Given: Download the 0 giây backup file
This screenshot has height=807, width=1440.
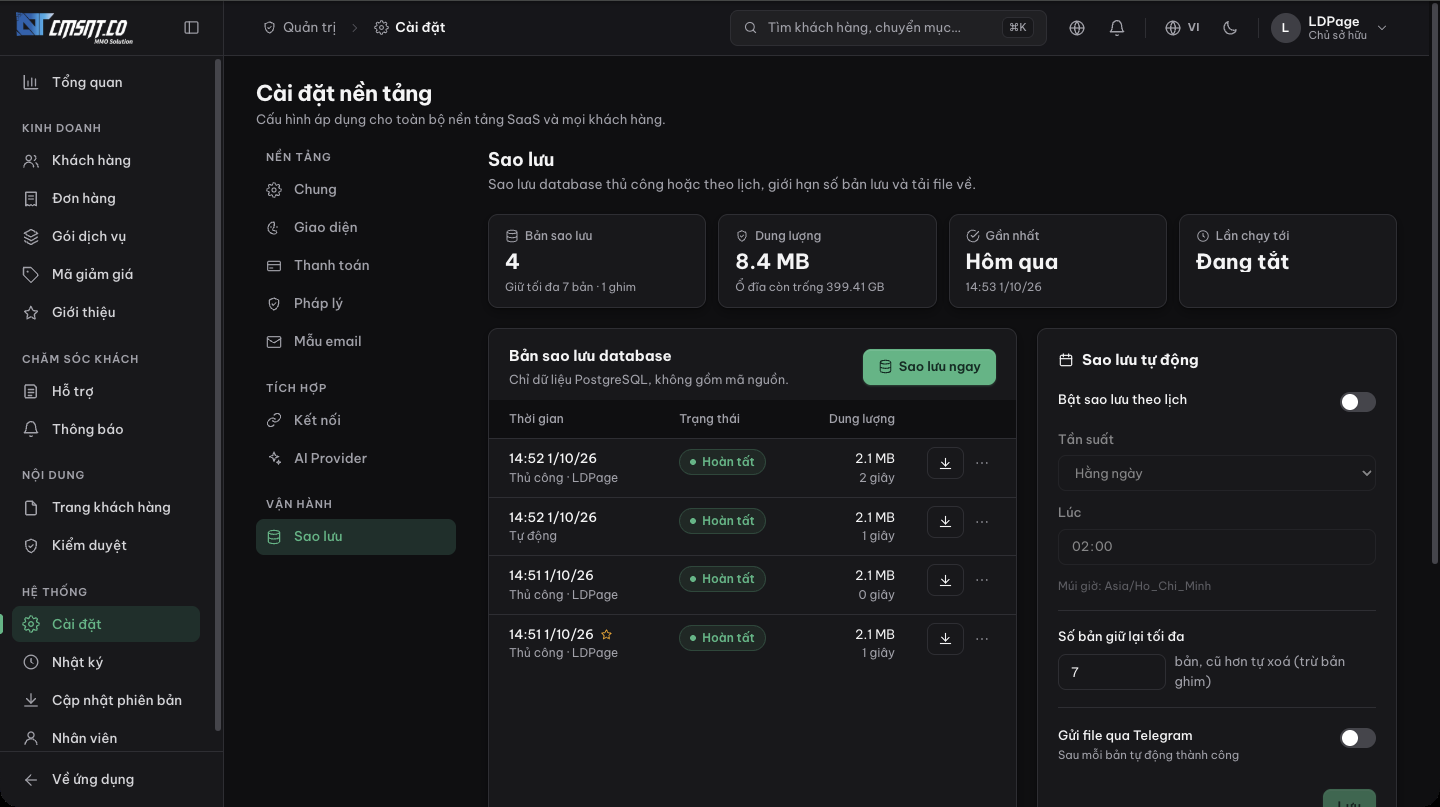Looking at the screenshot, I should 945,580.
